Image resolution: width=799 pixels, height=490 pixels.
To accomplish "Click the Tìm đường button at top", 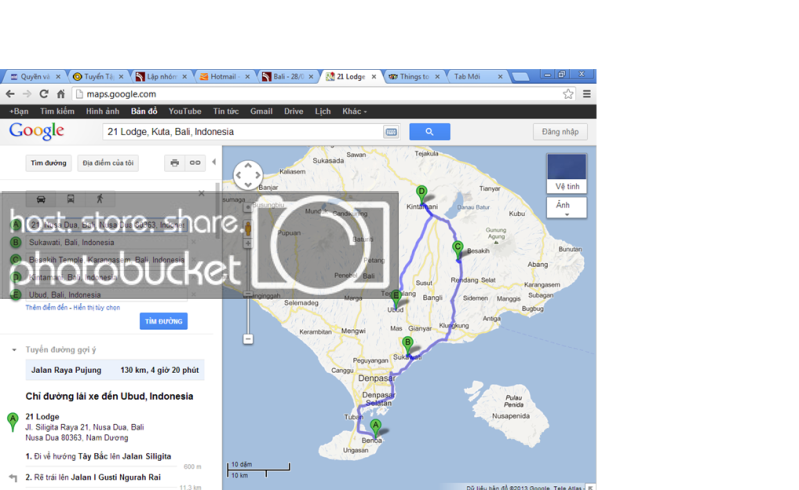I will point(48,163).
